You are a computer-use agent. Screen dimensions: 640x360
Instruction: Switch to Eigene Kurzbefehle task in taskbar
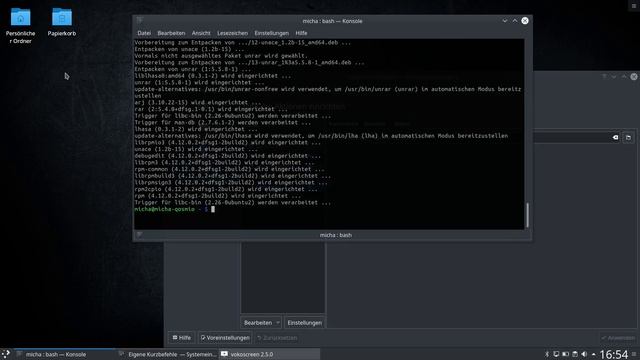pyautogui.click(x=167, y=354)
